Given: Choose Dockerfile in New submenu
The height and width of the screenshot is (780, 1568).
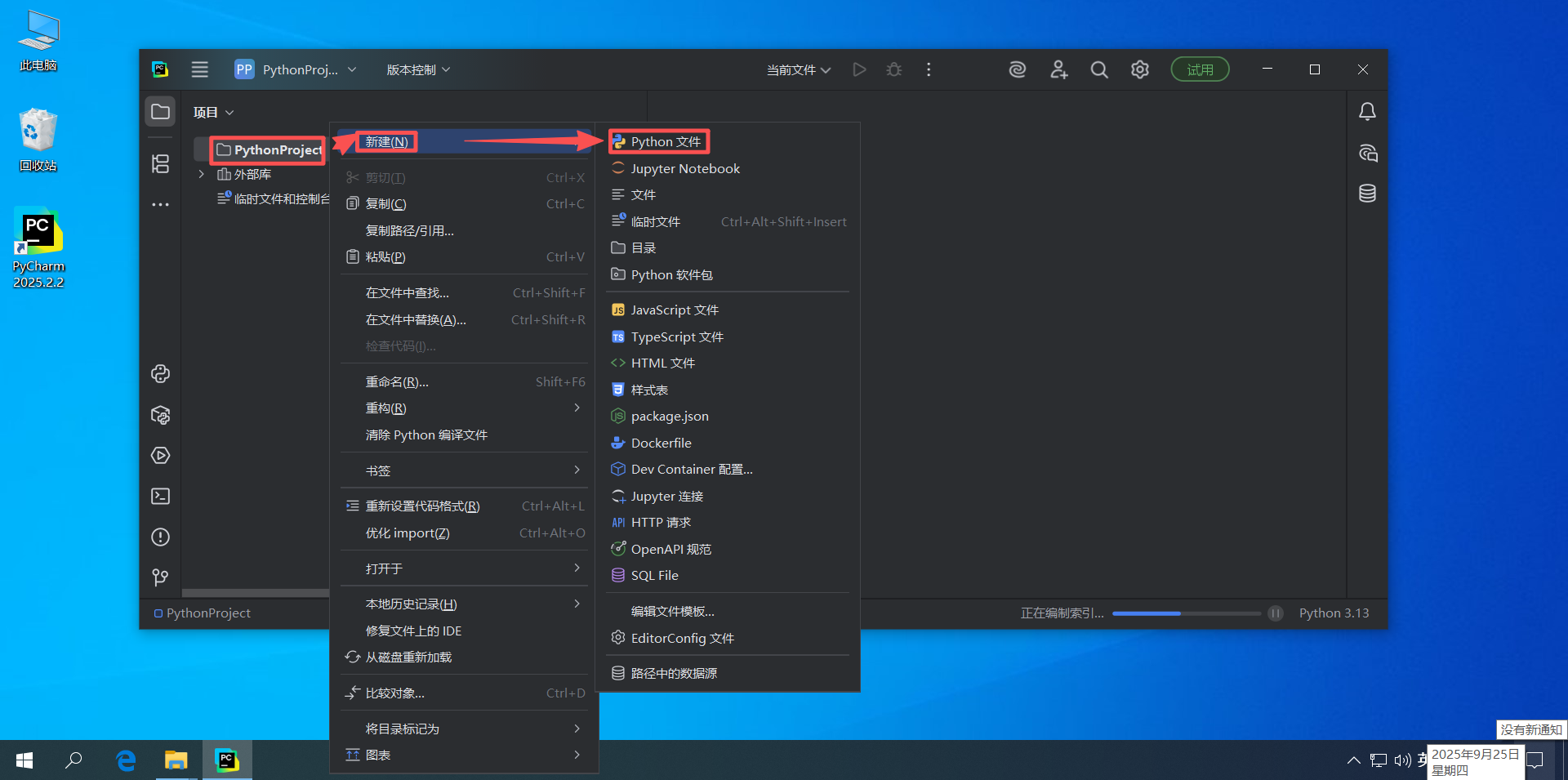Looking at the screenshot, I should tap(728, 443).
